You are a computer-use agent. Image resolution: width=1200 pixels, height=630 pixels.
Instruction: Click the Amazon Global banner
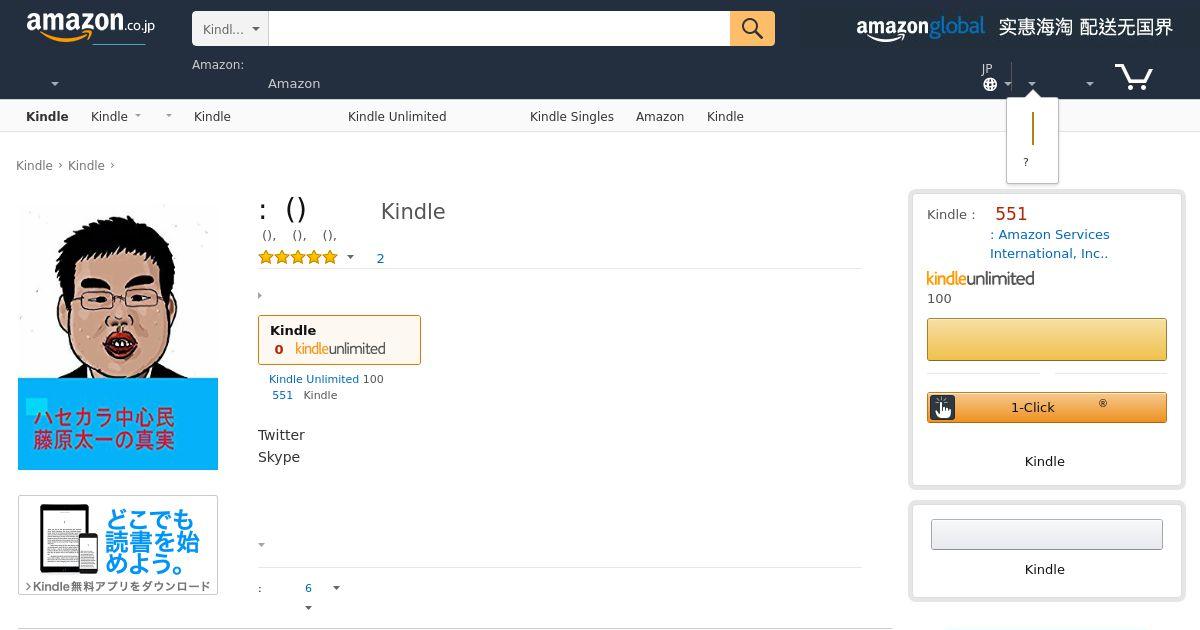1014,28
